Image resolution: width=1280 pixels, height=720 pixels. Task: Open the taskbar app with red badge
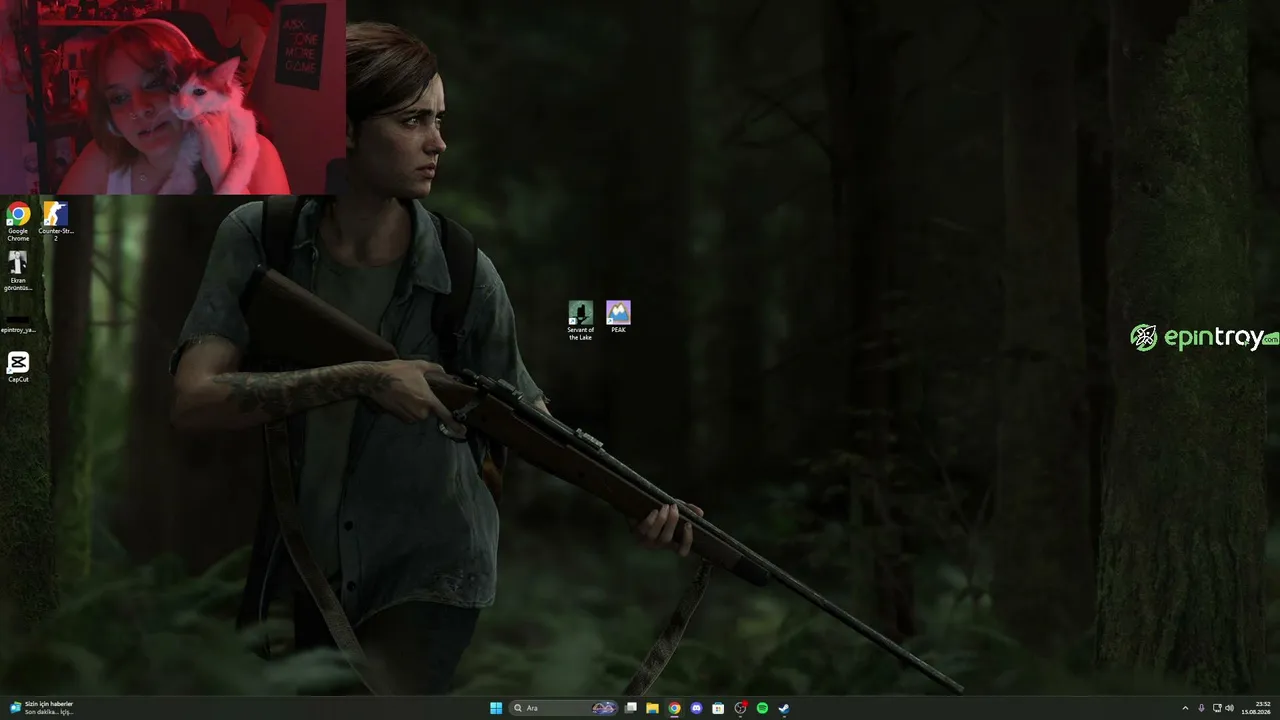tap(740, 708)
